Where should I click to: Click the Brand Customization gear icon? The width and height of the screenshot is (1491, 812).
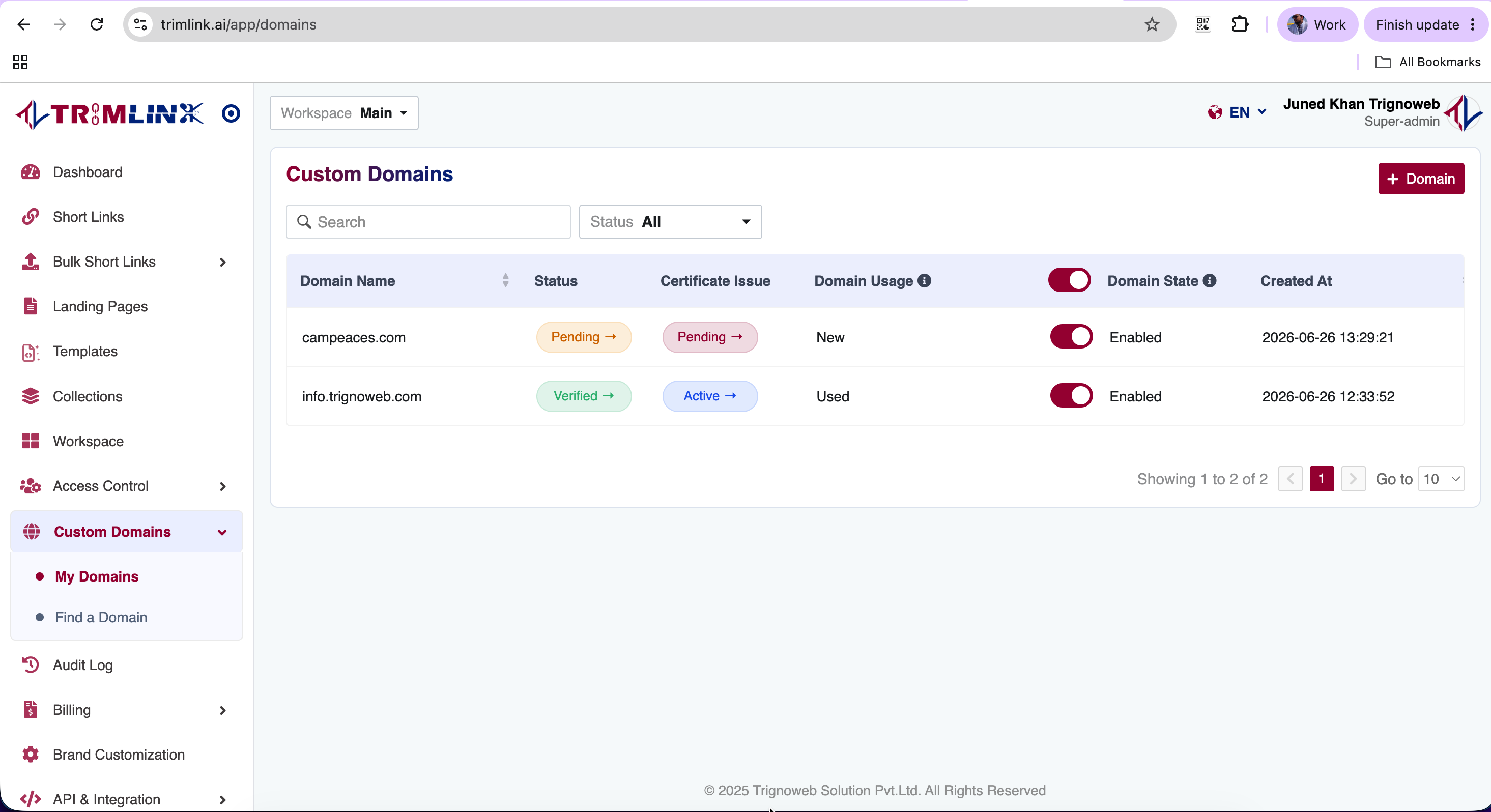pos(30,754)
